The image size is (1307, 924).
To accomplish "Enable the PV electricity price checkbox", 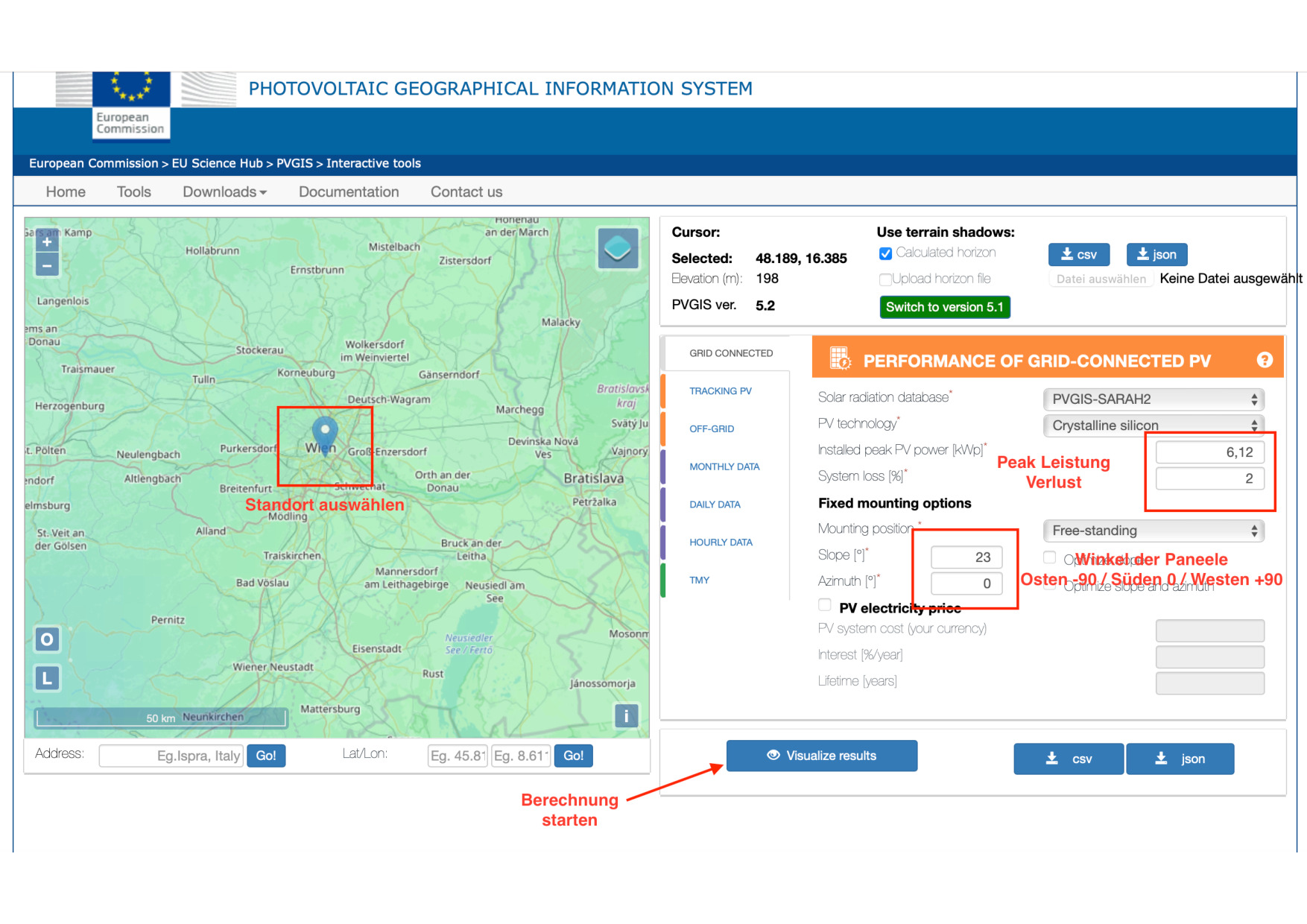I will [x=825, y=605].
